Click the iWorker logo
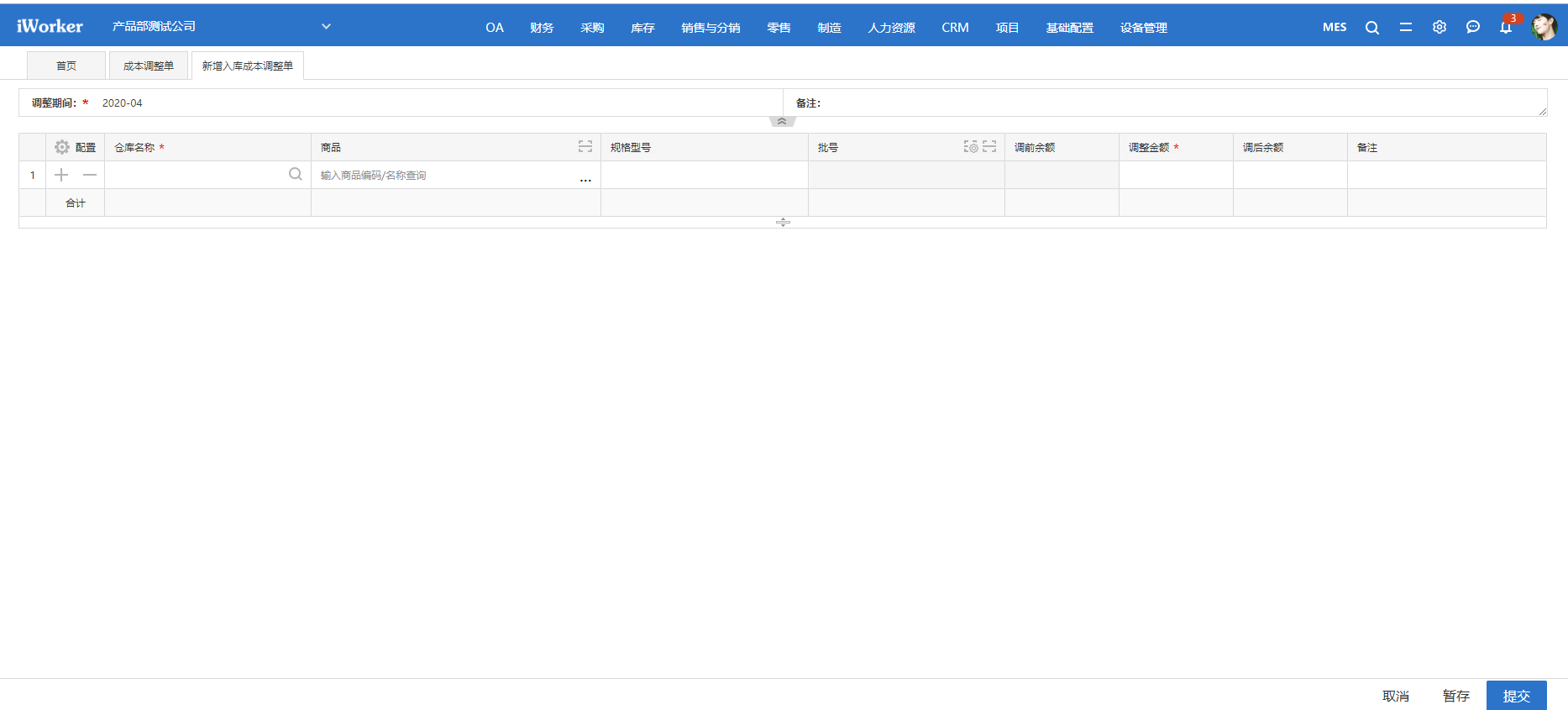The width and height of the screenshot is (1568, 710). pyautogui.click(x=50, y=26)
